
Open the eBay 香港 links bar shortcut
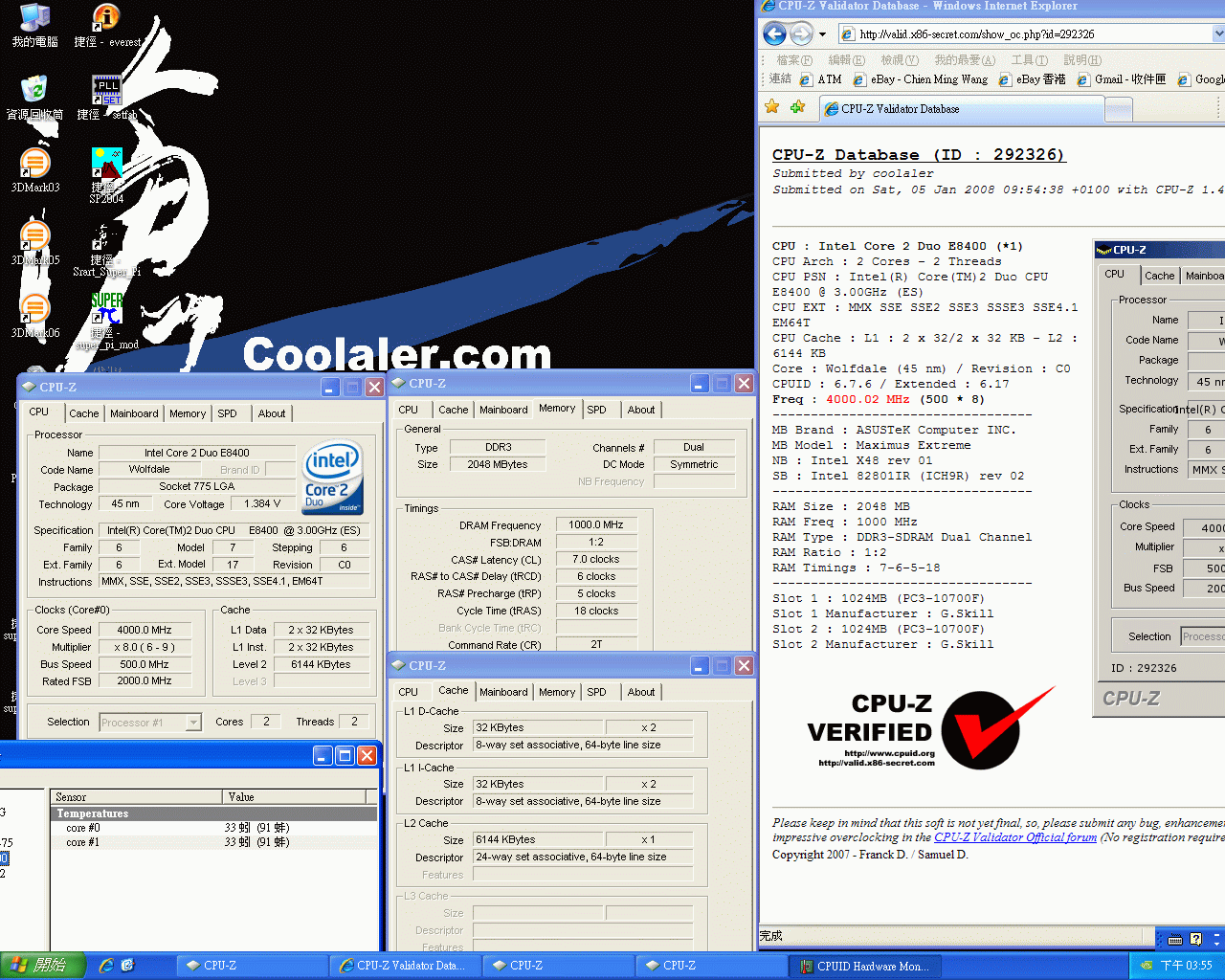point(1032,79)
